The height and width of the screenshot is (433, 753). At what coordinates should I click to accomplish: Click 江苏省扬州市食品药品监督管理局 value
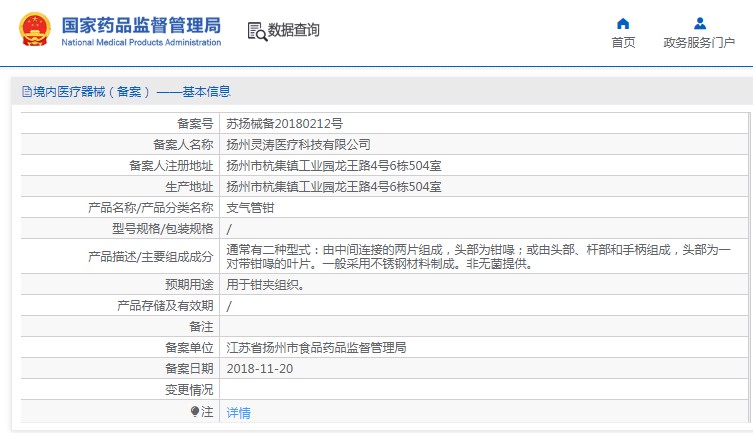click(316, 348)
